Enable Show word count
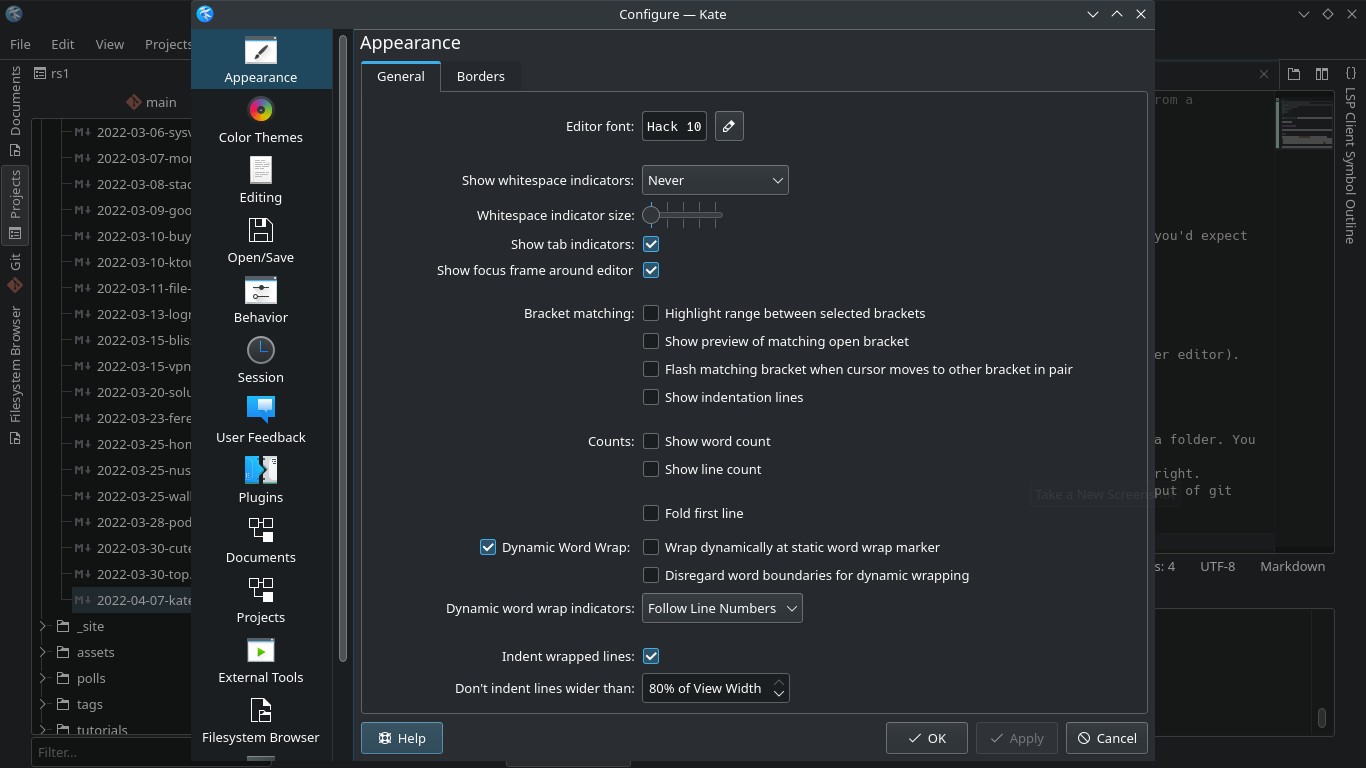The image size is (1366, 768). [651, 441]
